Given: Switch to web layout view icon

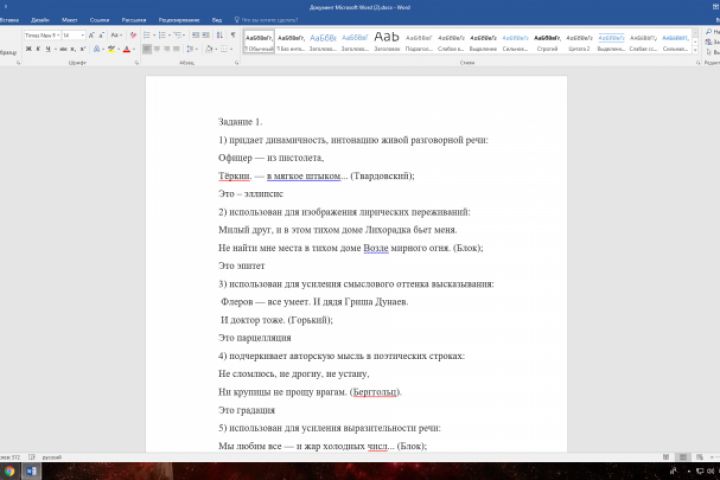Looking at the screenshot, I should click(x=699, y=457).
